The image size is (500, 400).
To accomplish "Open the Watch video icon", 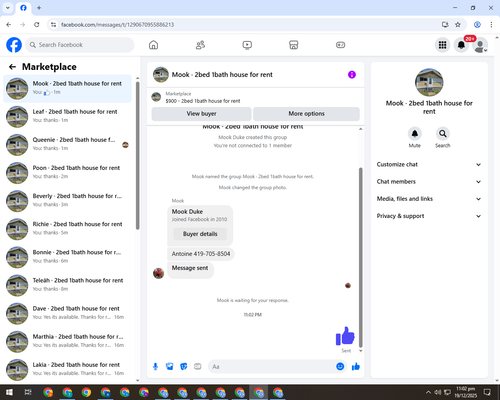I will (247, 45).
